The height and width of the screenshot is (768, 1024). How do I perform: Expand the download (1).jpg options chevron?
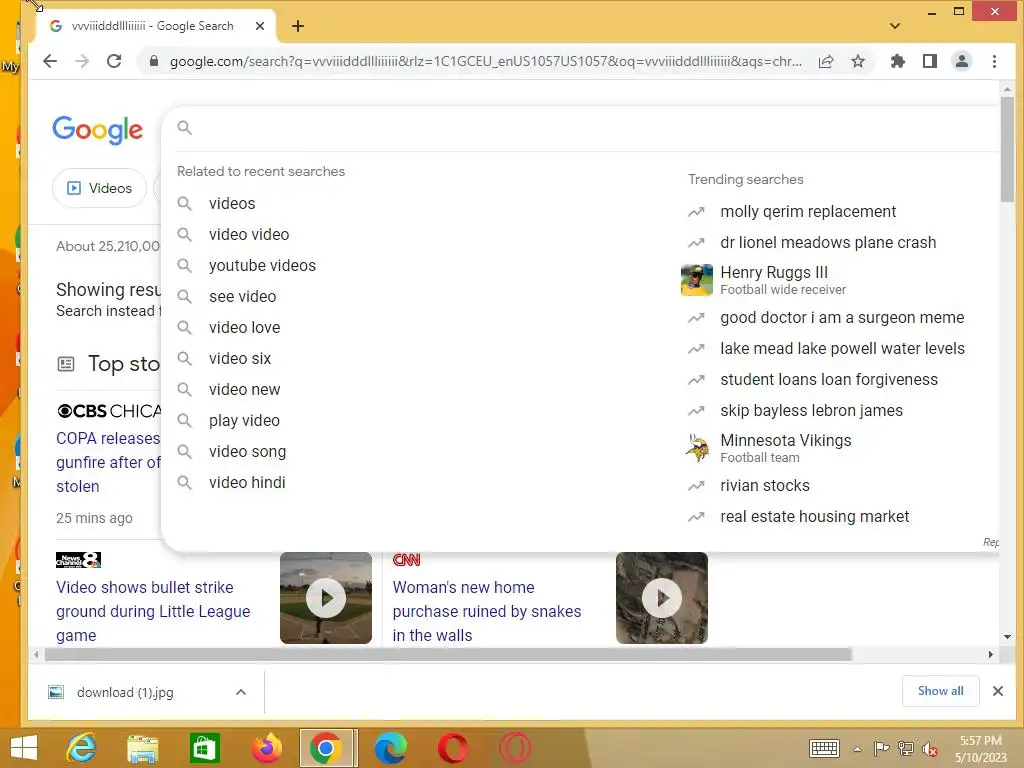(241, 692)
